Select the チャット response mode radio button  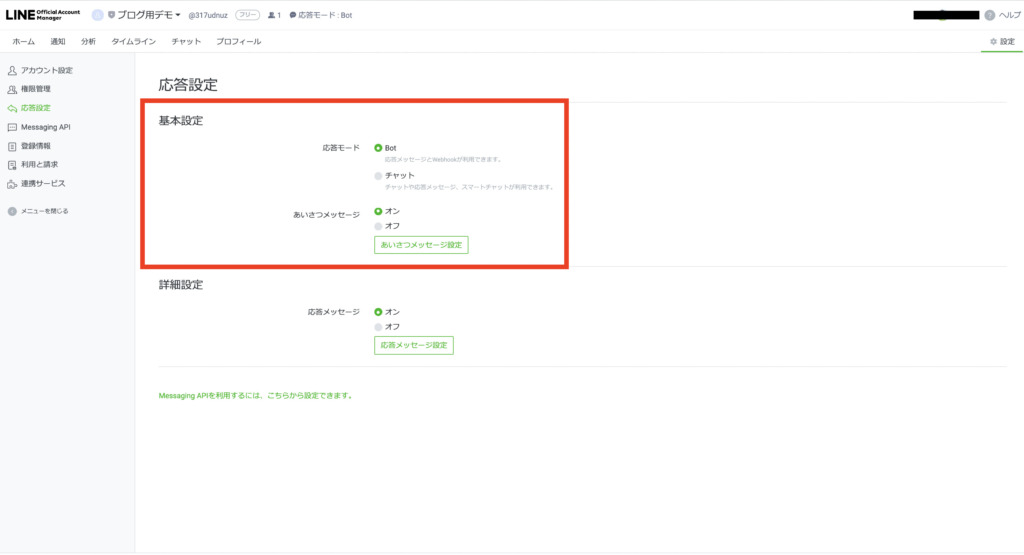point(378,176)
